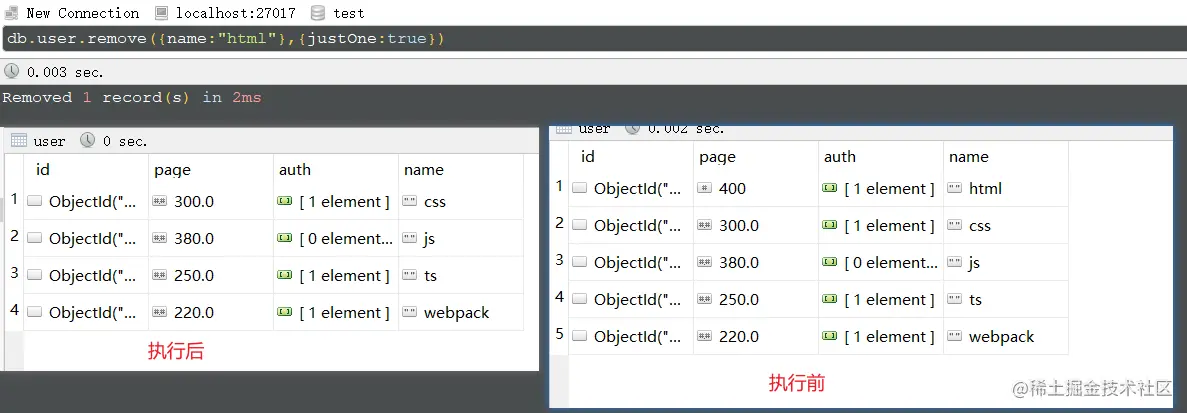This screenshot has width=1187, height=413.
Task: Click the localhost:27017 server icon
Action: [161, 13]
